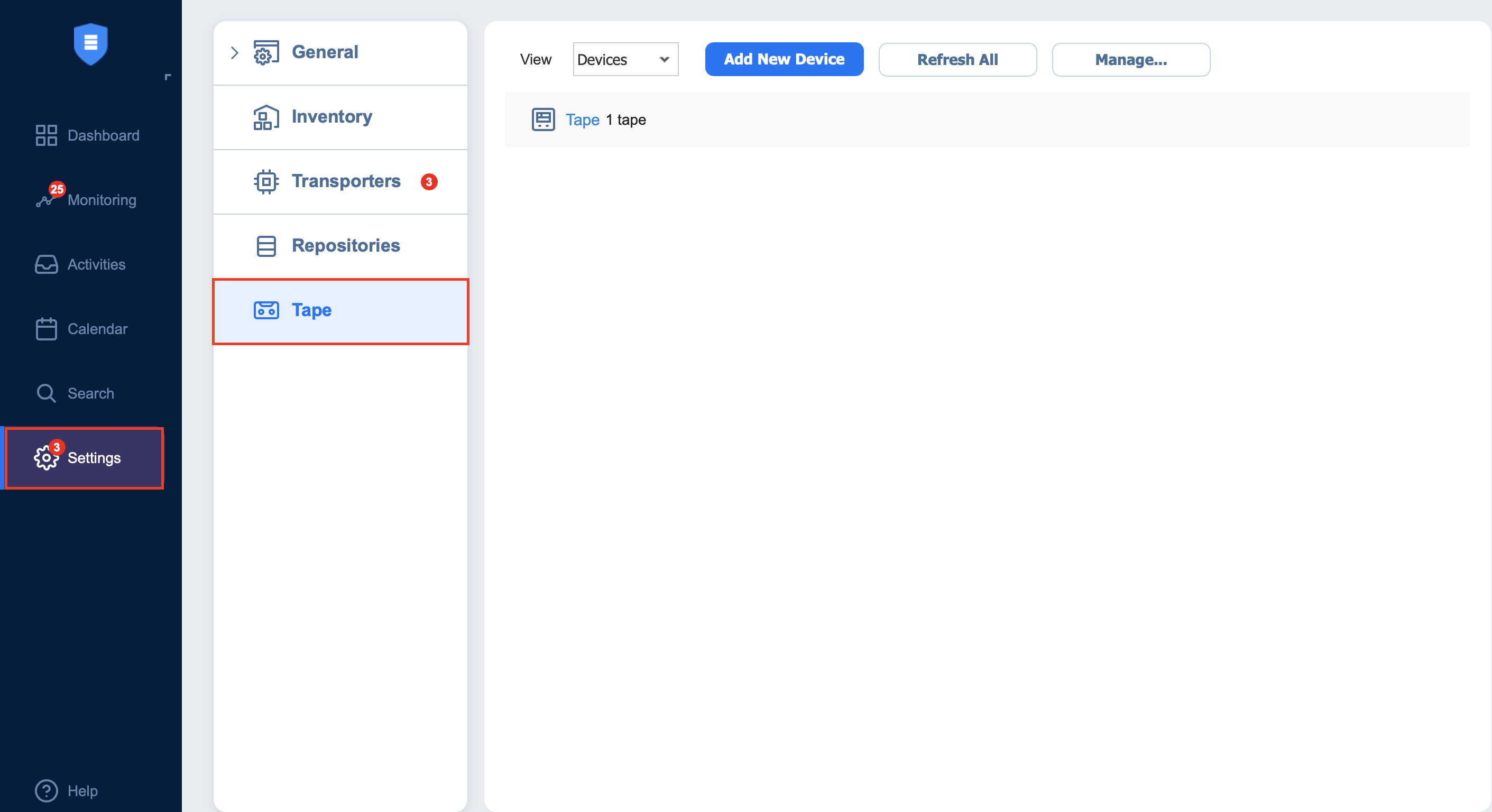Click the Monitoring red 25 badge

pyautogui.click(x=57, y=189)
